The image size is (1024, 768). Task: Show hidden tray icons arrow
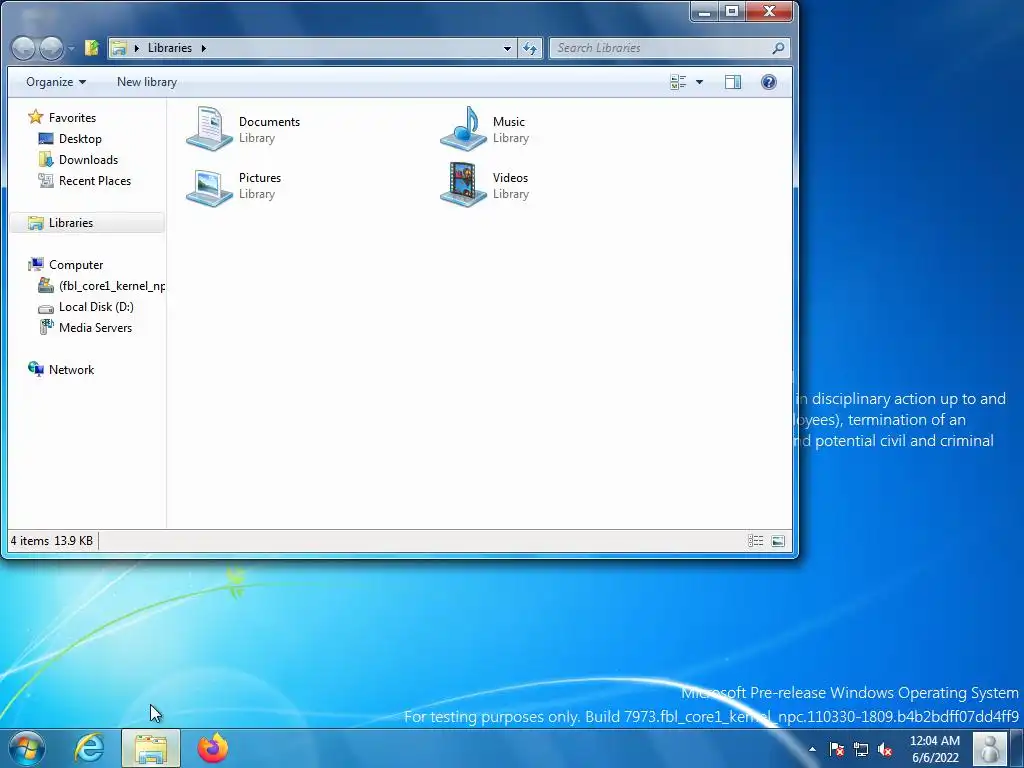tap(812, 749)
